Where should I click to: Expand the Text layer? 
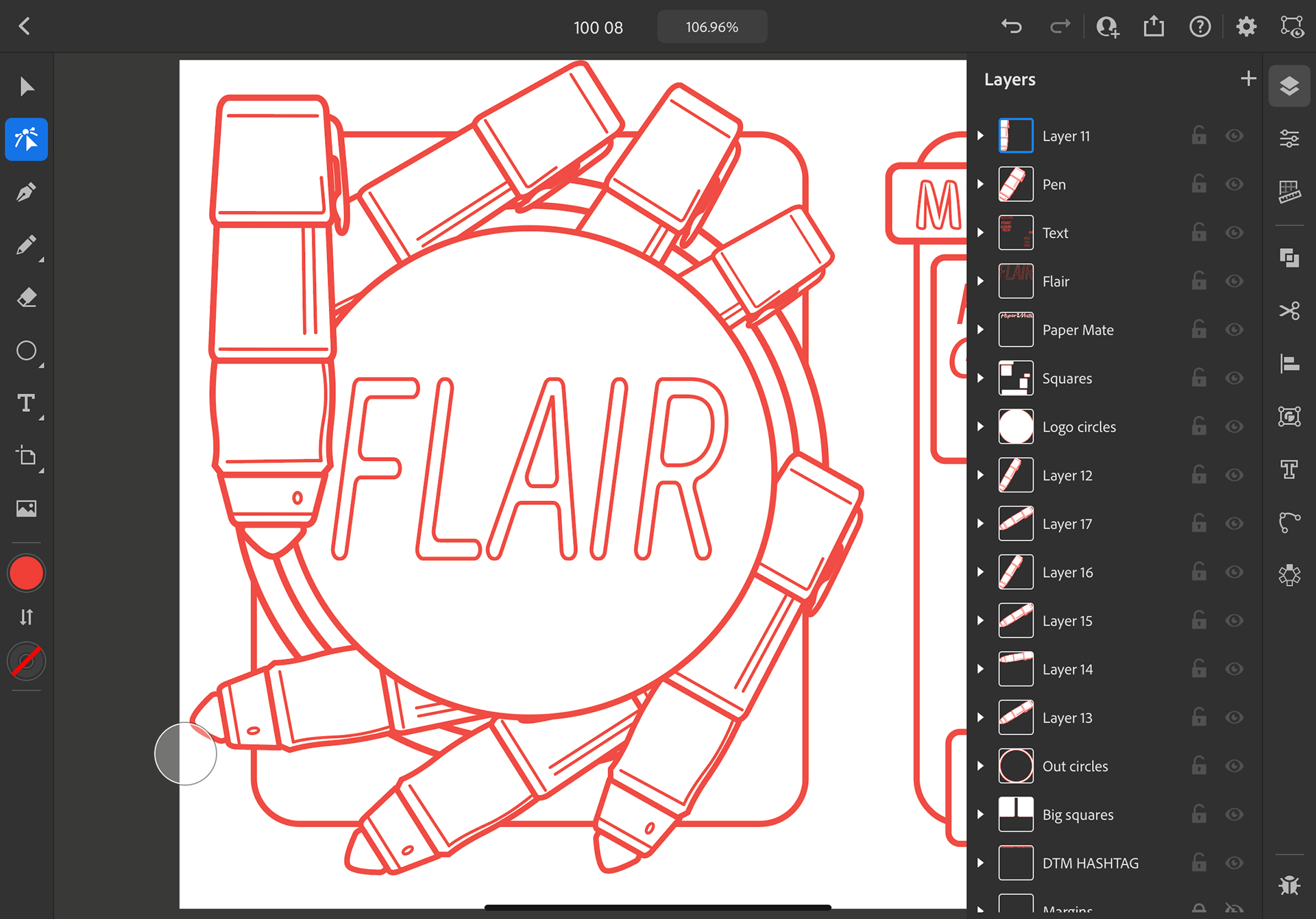pos(981,233)
